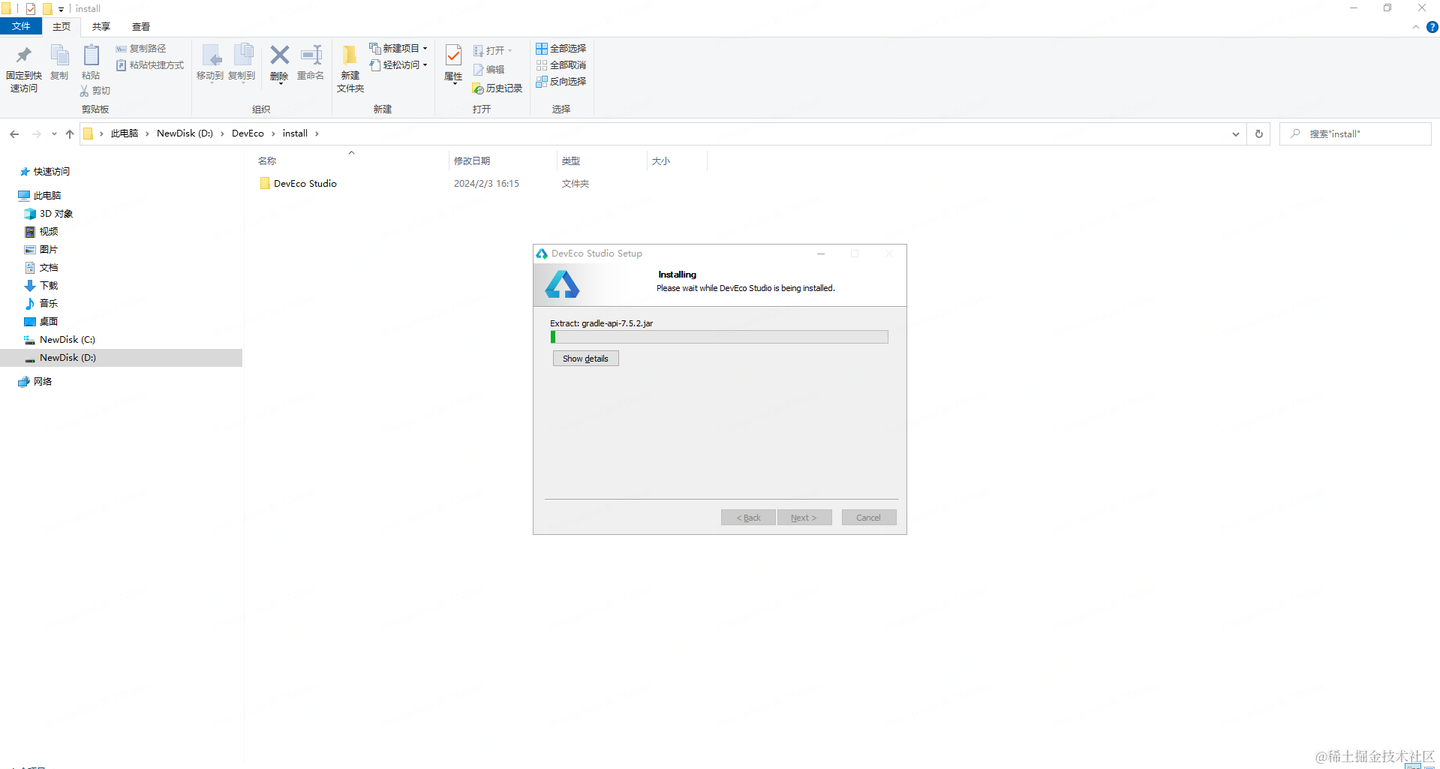Click Select all in ribbon
This screenshot has width=1440, height=769.
tap(561, 48)
